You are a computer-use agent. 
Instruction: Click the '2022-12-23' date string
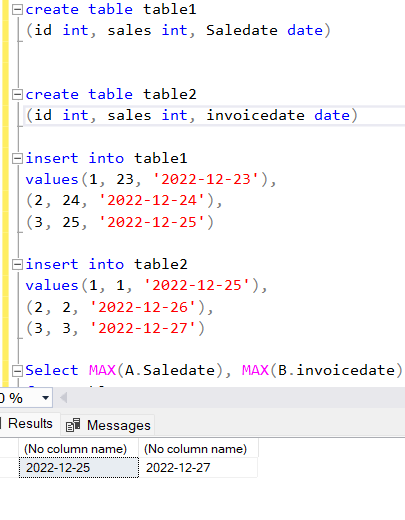coord(206,180)
